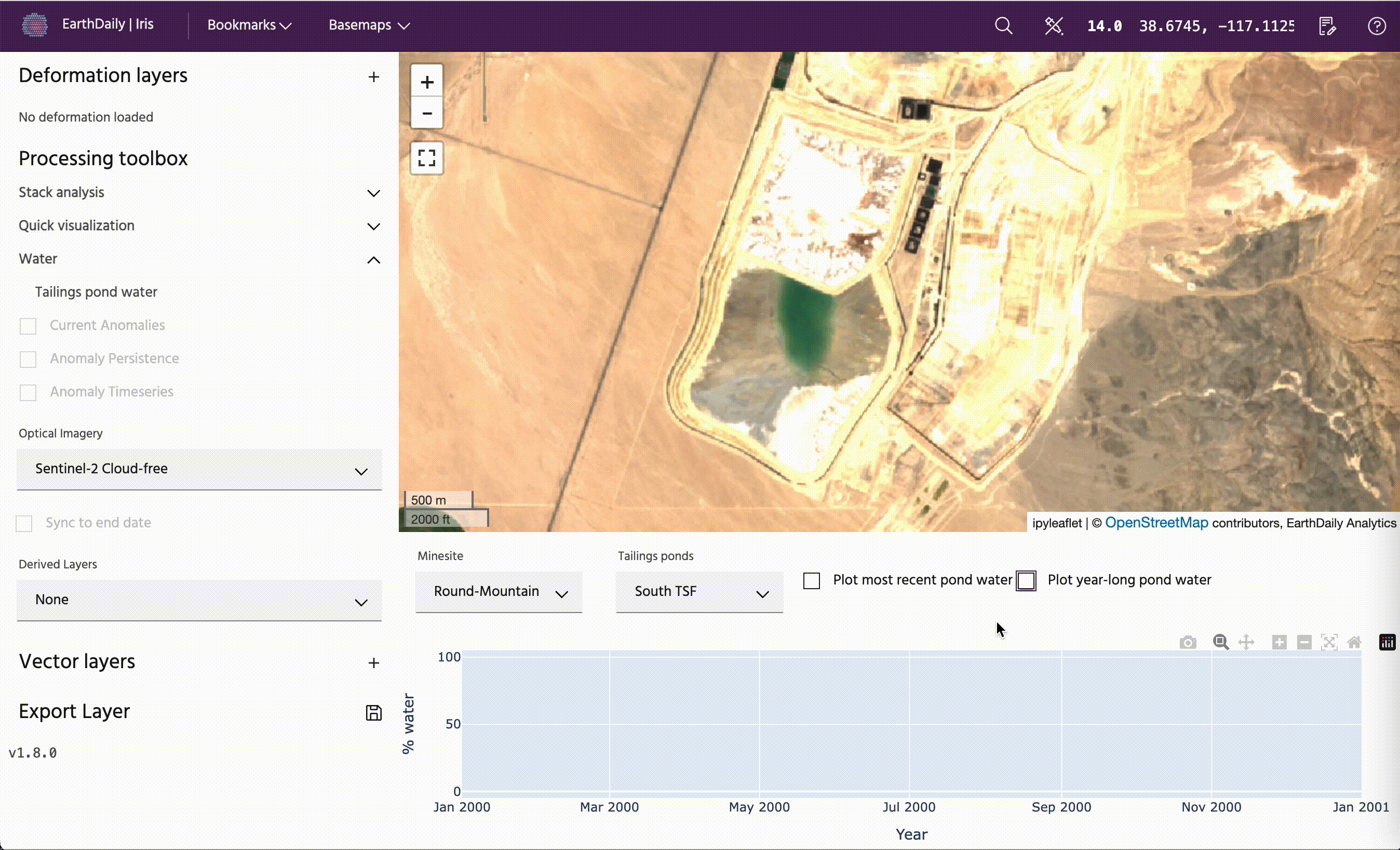Viewport: 1400px width, 850px height.
Task: Open the measurement tools icon in header
Action: (x=1054, y=26)
